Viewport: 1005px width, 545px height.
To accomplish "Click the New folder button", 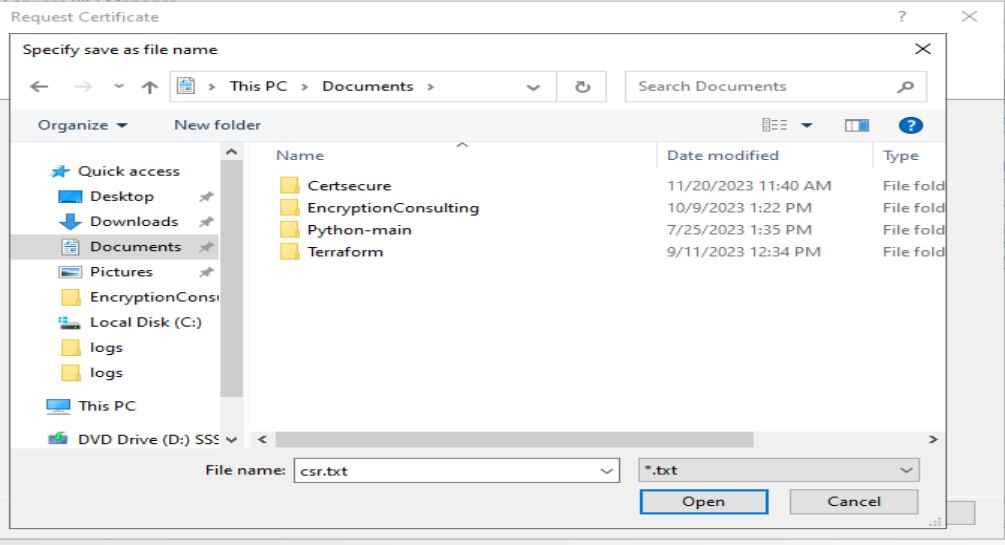I will 217,125.
